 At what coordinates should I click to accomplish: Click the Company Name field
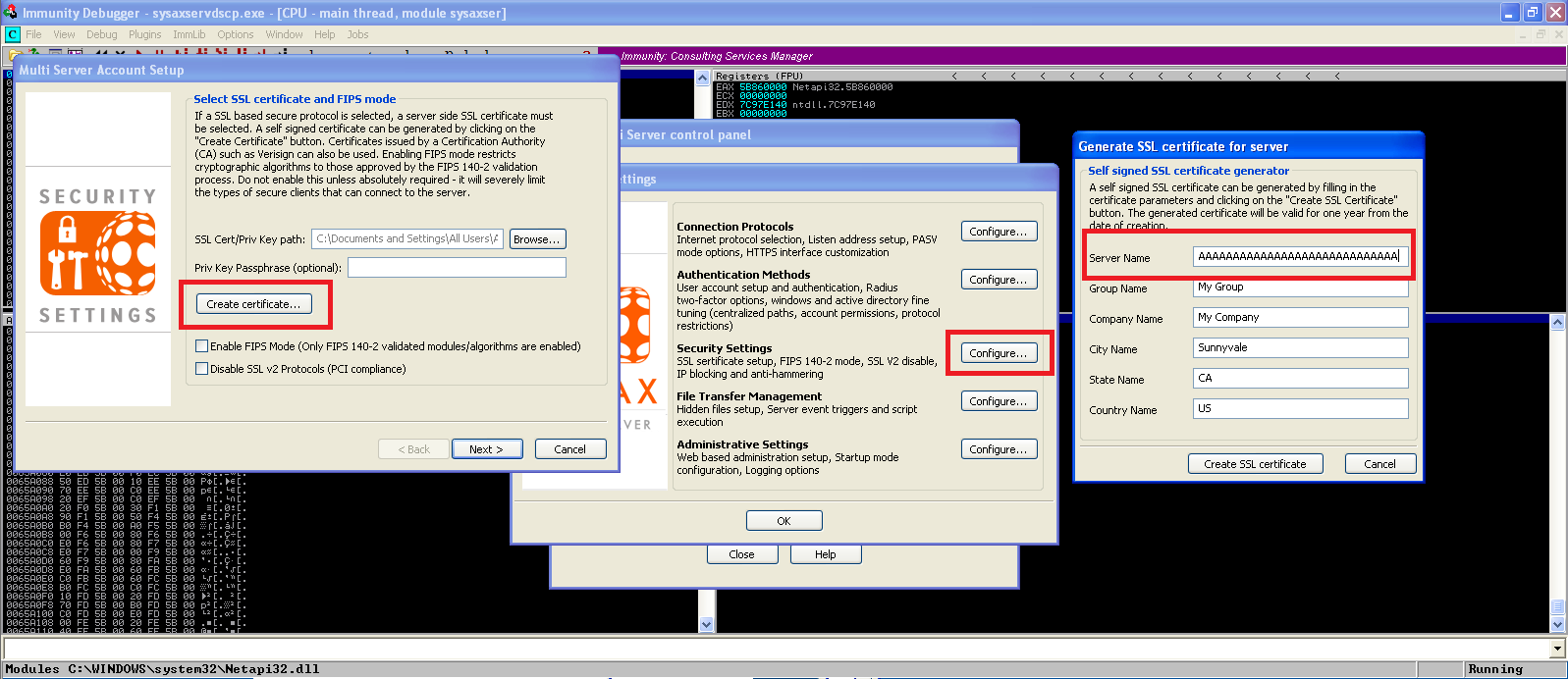[1301, 318]
